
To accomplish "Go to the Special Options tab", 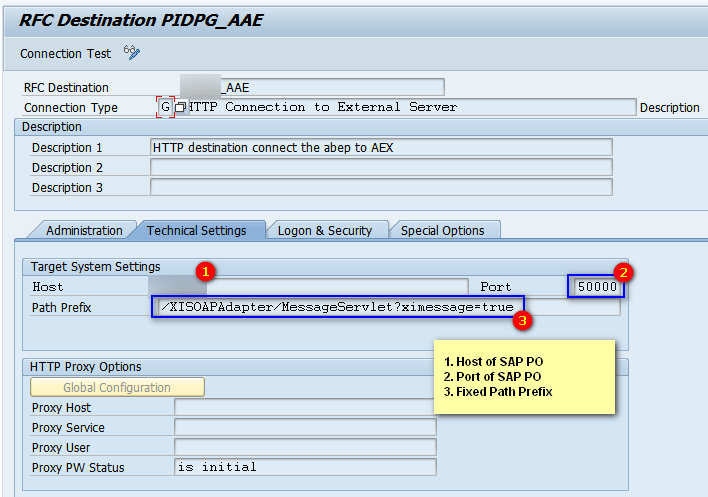I will pos(442,230).
